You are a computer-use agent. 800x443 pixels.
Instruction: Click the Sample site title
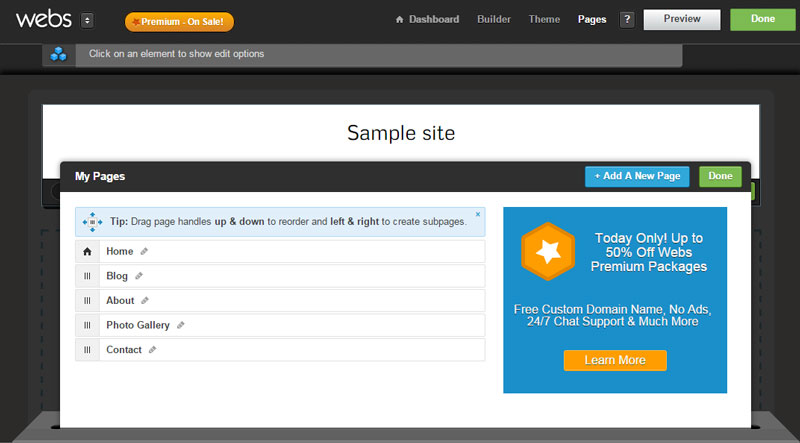401,133
